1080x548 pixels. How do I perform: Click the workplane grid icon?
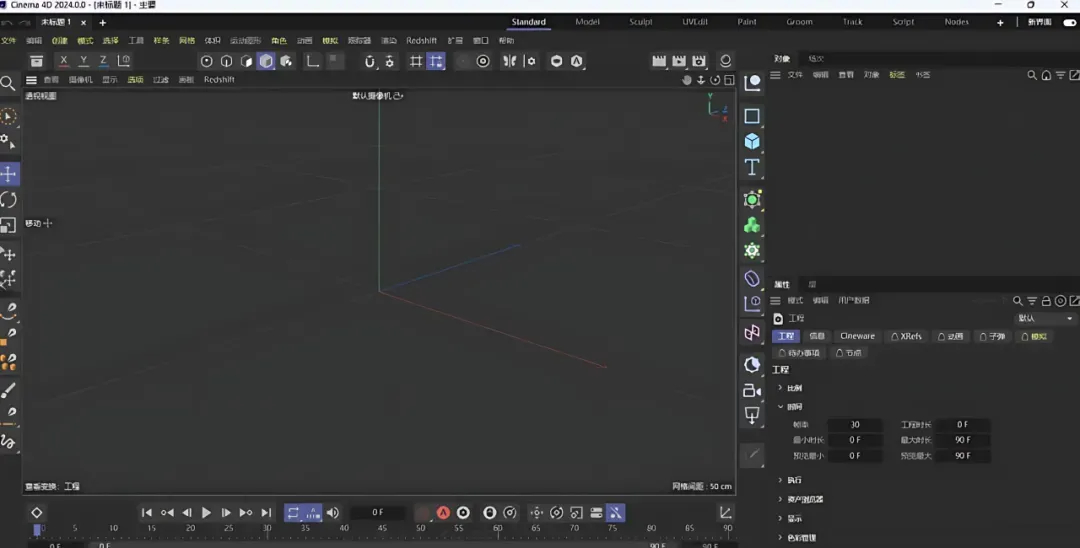pyautogui.click(x=416, y=61)
